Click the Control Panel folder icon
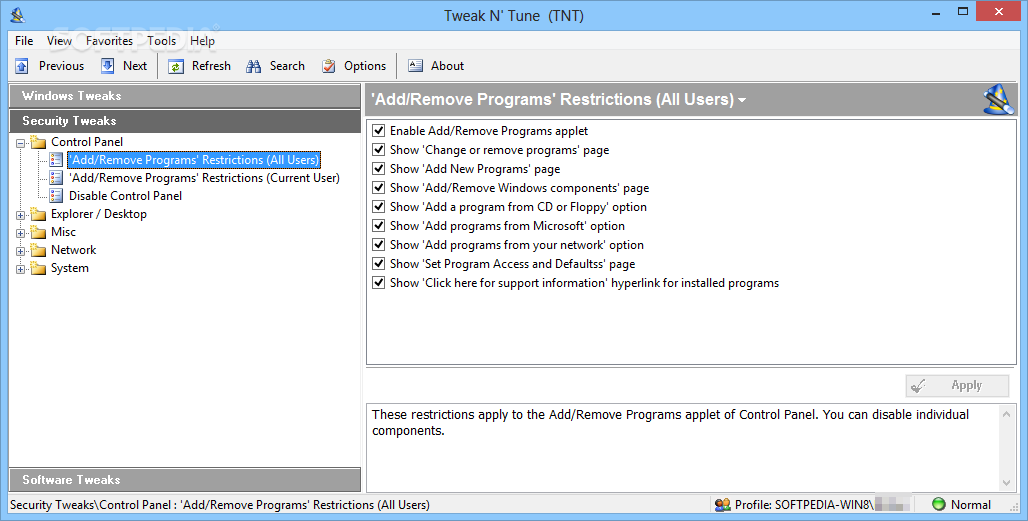This screenshot has height=521, width=1028. [x=38, y=142]
